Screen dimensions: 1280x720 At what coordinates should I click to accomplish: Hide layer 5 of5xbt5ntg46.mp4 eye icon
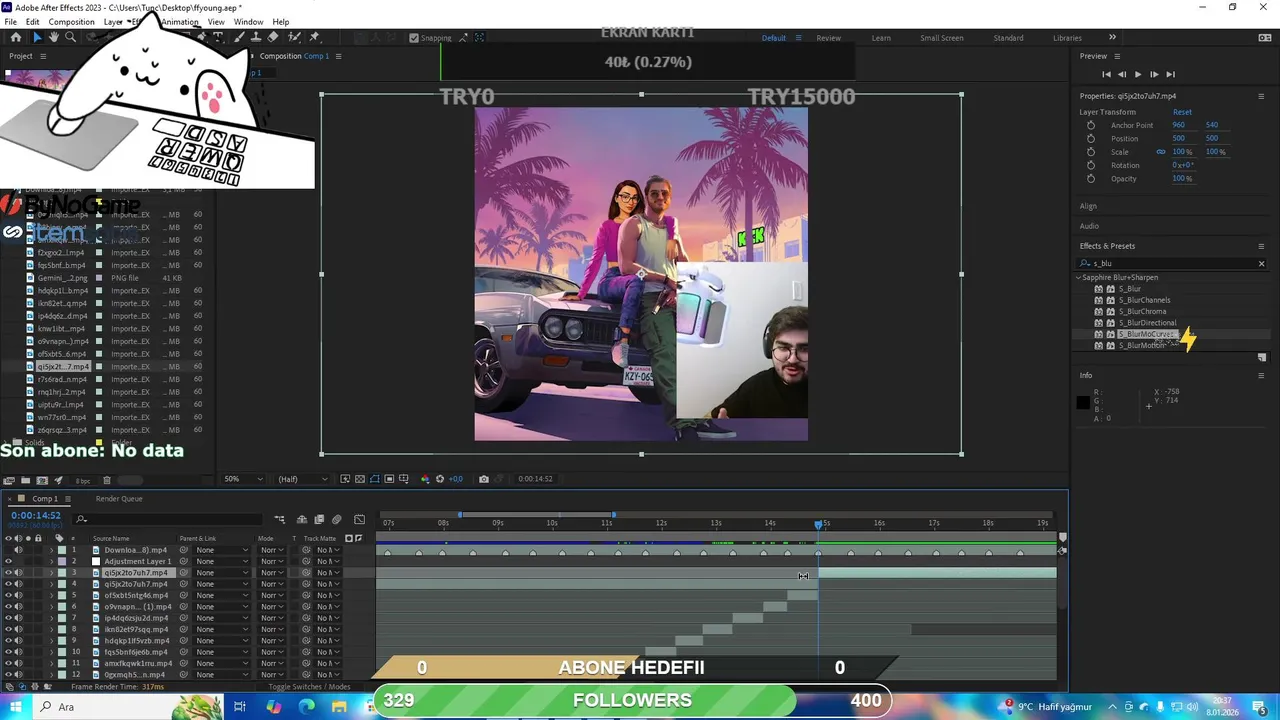(x=8, y=595)
